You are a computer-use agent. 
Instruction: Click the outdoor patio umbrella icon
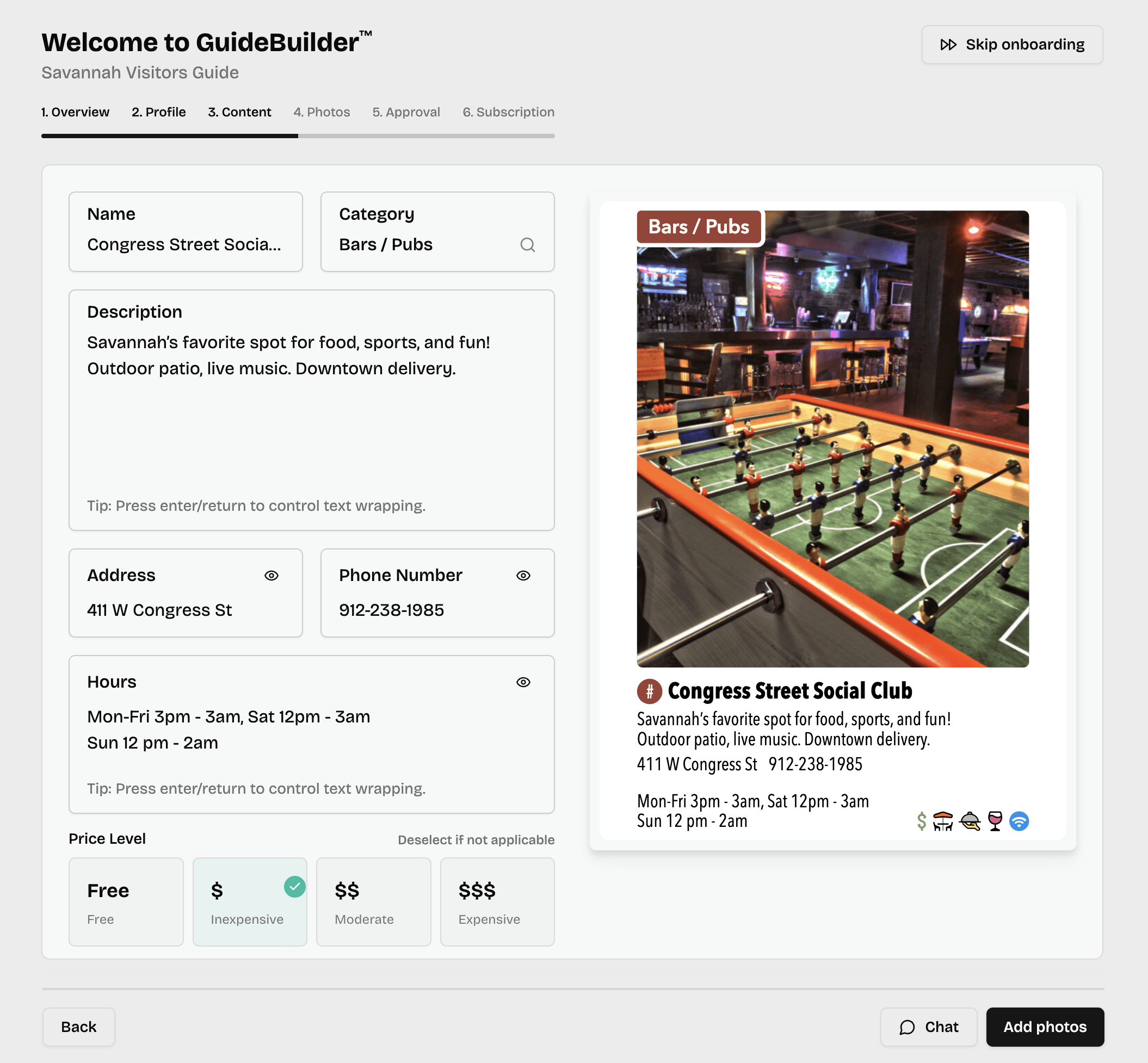click(943, 821)
